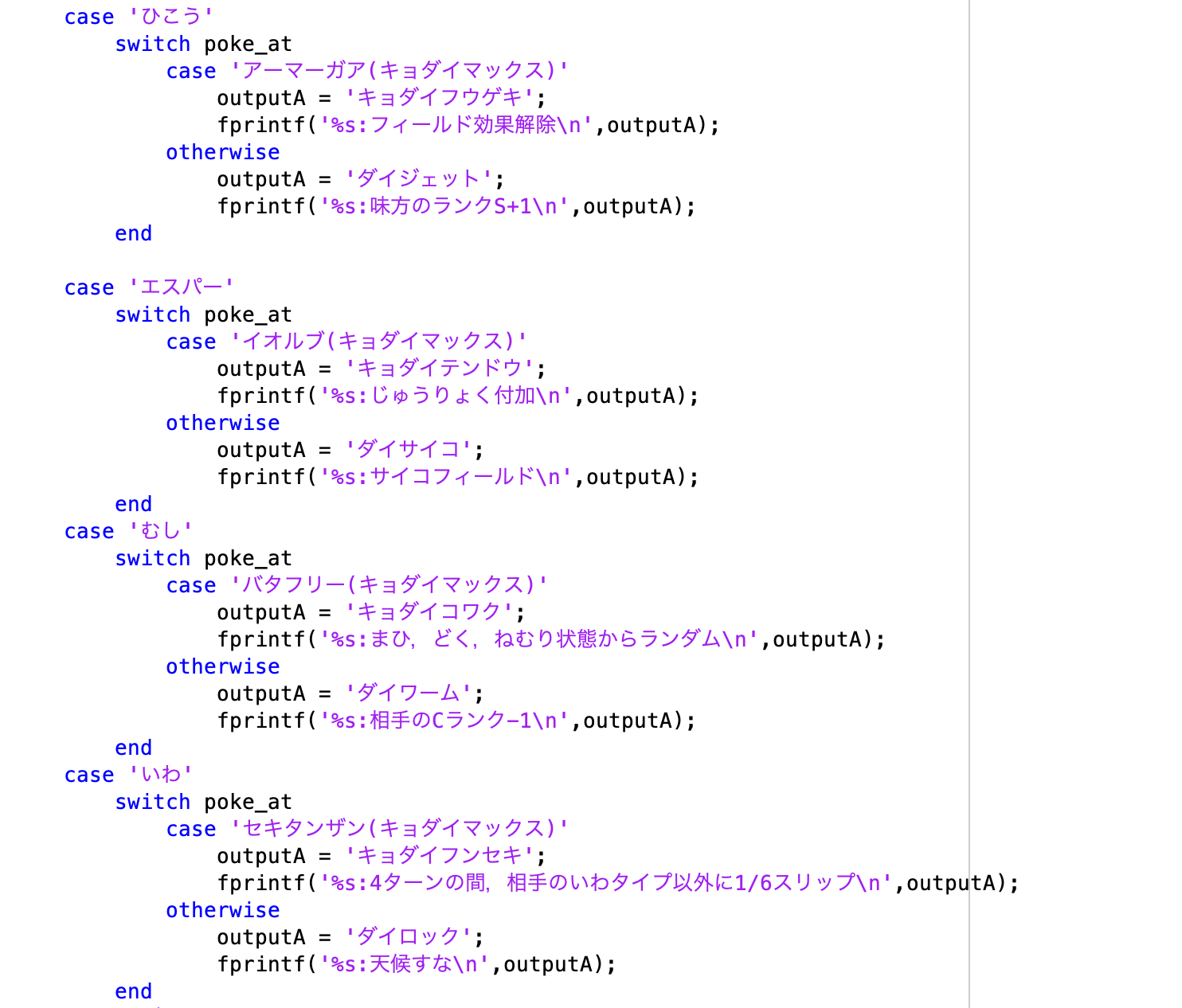
Task: Click the case 'いわ' line
Action: [x=128, y=775]
